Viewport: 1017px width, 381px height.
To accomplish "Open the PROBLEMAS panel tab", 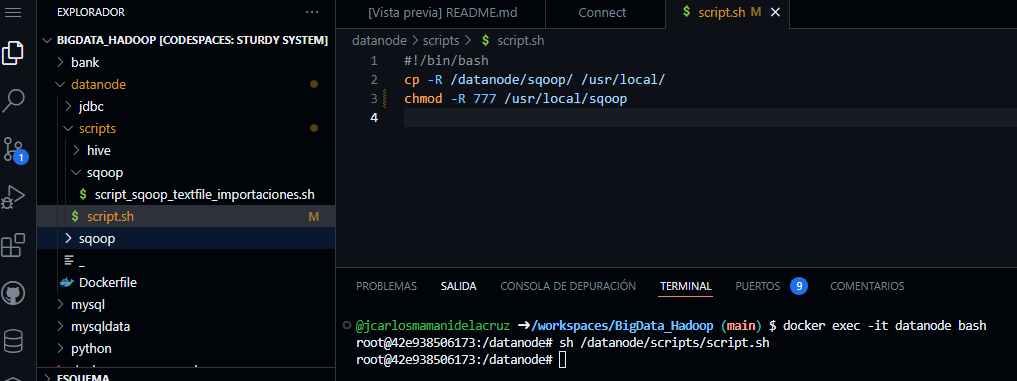I will click(x=387, y=286).
